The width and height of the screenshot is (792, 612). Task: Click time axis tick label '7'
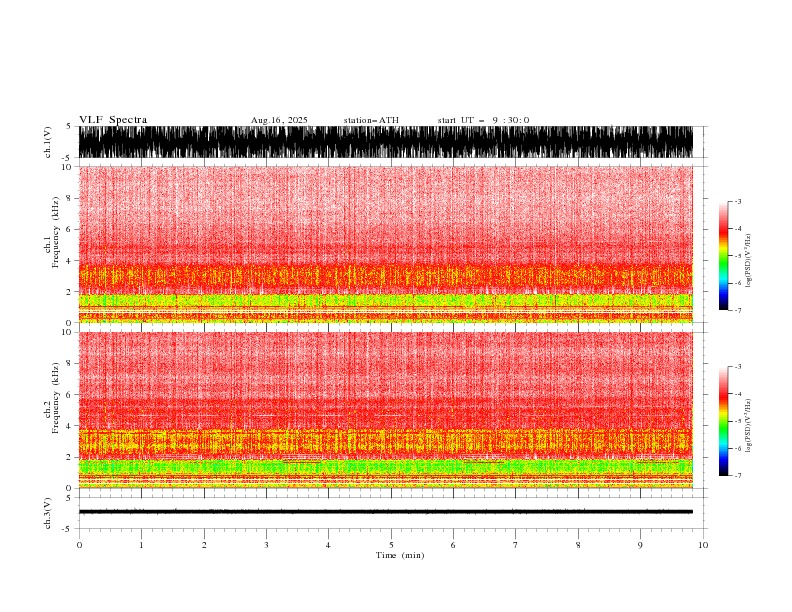click(x=516, y=545)
